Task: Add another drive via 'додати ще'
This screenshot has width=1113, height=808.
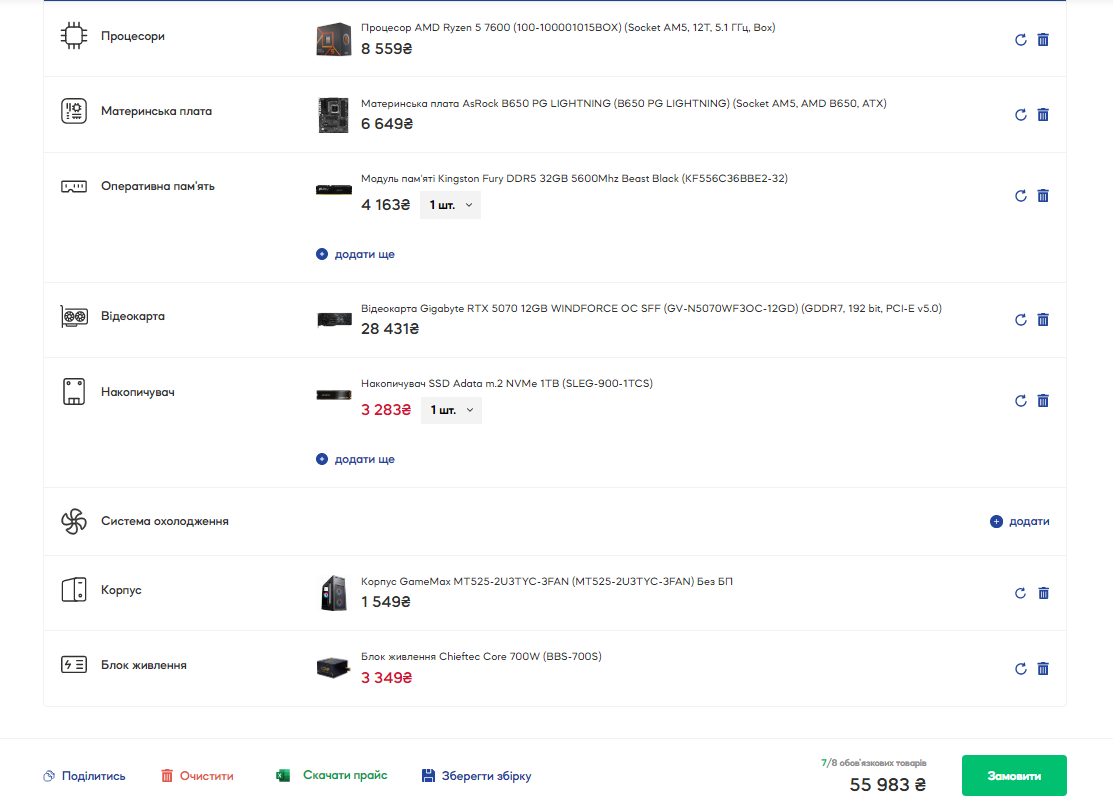Action: [356, 459]
